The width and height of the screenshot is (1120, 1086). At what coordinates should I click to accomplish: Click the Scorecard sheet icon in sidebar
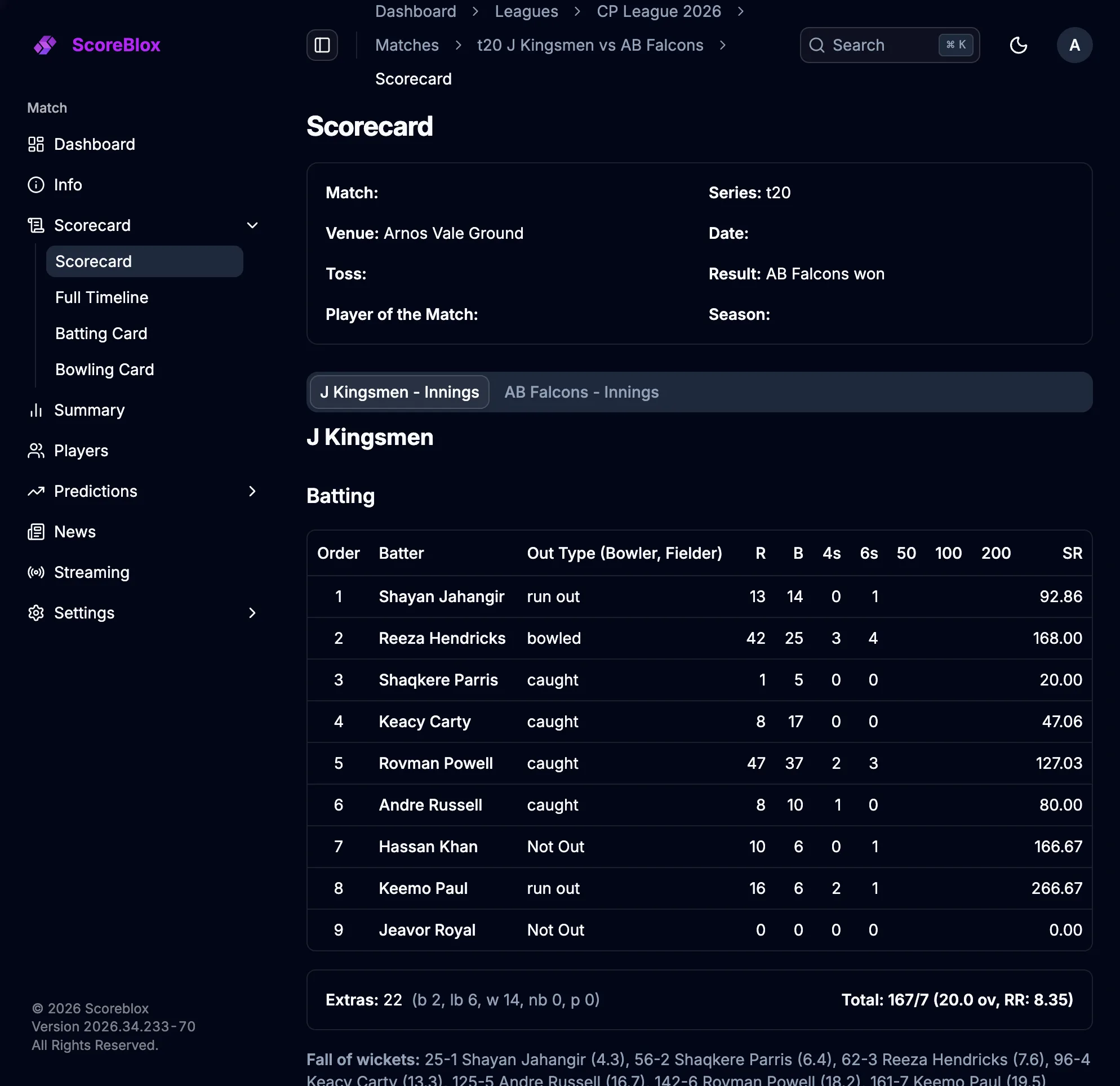point(36,225)
